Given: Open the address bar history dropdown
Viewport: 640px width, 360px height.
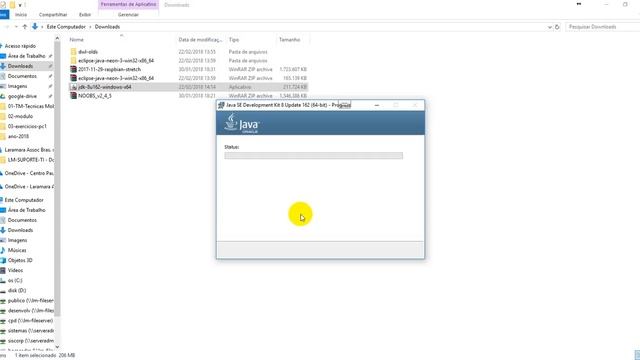Looking at the screenshot, I should pos(549,27).
